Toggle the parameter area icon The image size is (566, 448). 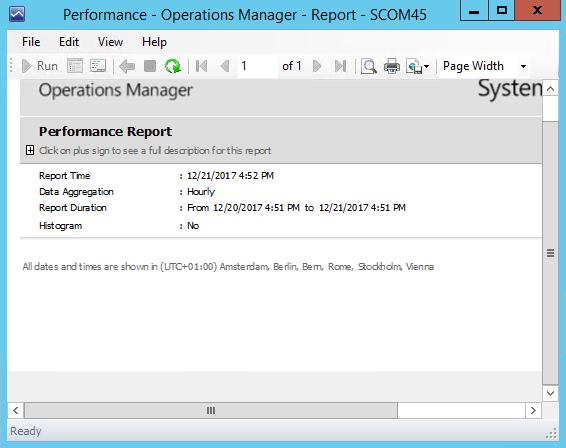tap(75, 66)
